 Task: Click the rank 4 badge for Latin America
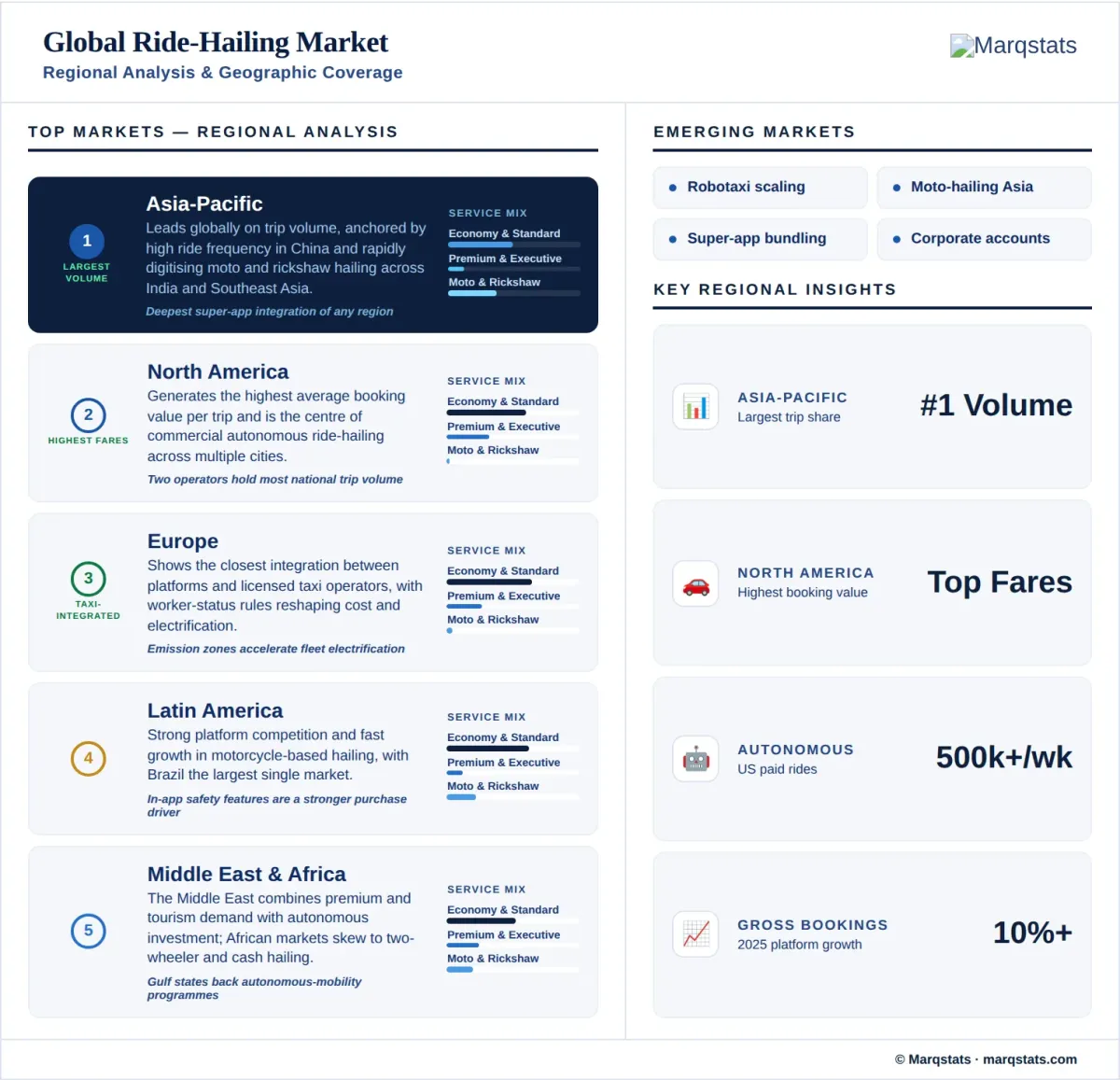tap(89, 758)
